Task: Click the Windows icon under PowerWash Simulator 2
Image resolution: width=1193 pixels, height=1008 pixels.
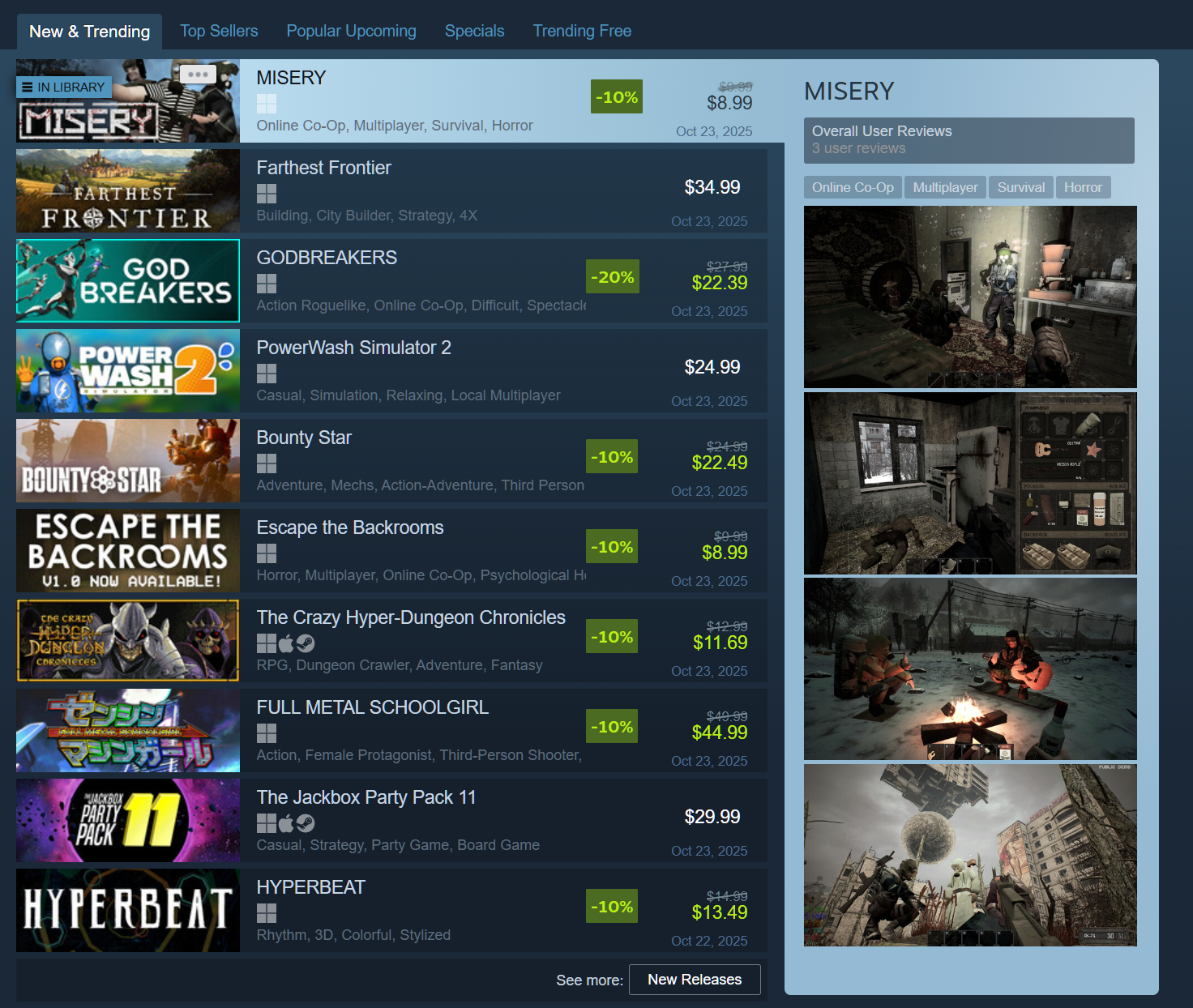Action: tap(266, 374)
